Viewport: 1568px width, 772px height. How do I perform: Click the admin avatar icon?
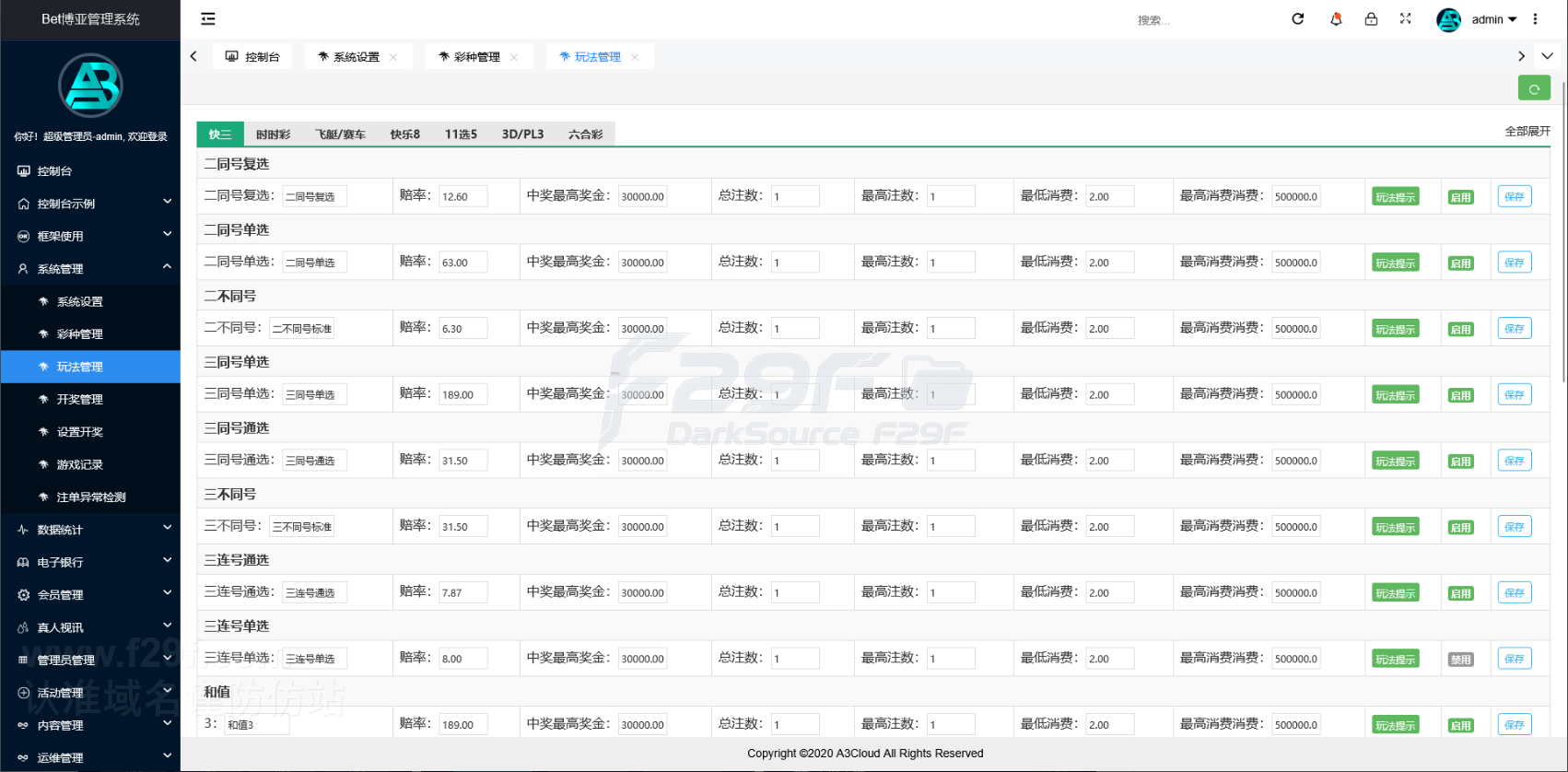(x=1449, y=19)
